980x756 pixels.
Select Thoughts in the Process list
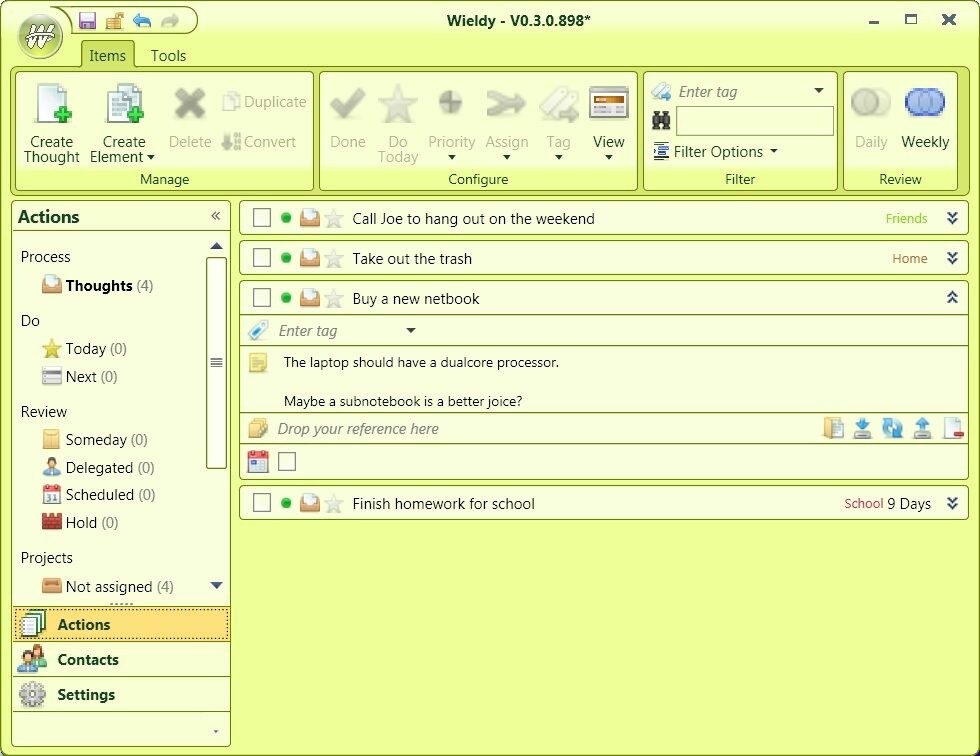tap(98, 286)
